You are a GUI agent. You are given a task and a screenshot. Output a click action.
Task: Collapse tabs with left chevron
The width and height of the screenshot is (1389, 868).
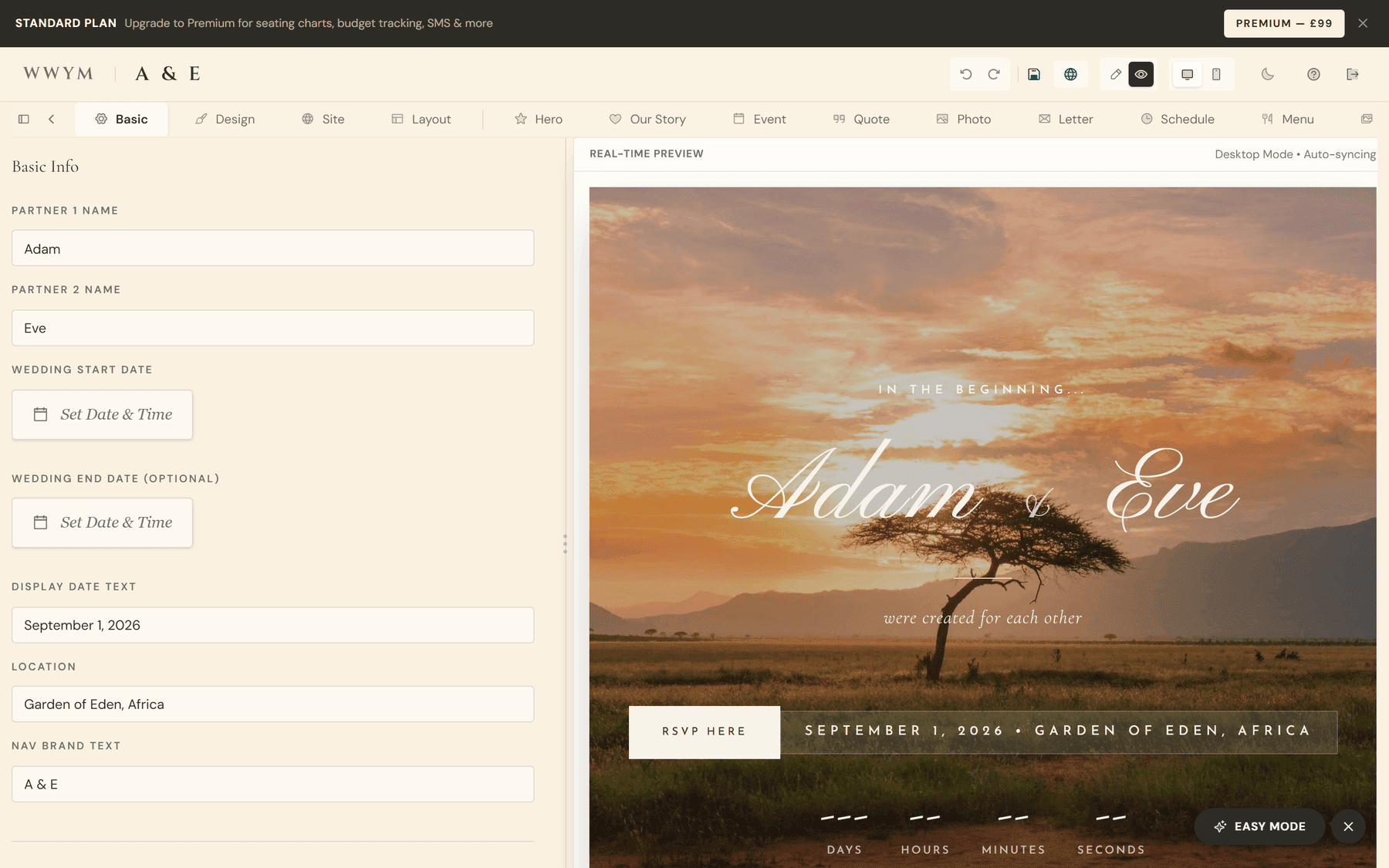point(52,119)
